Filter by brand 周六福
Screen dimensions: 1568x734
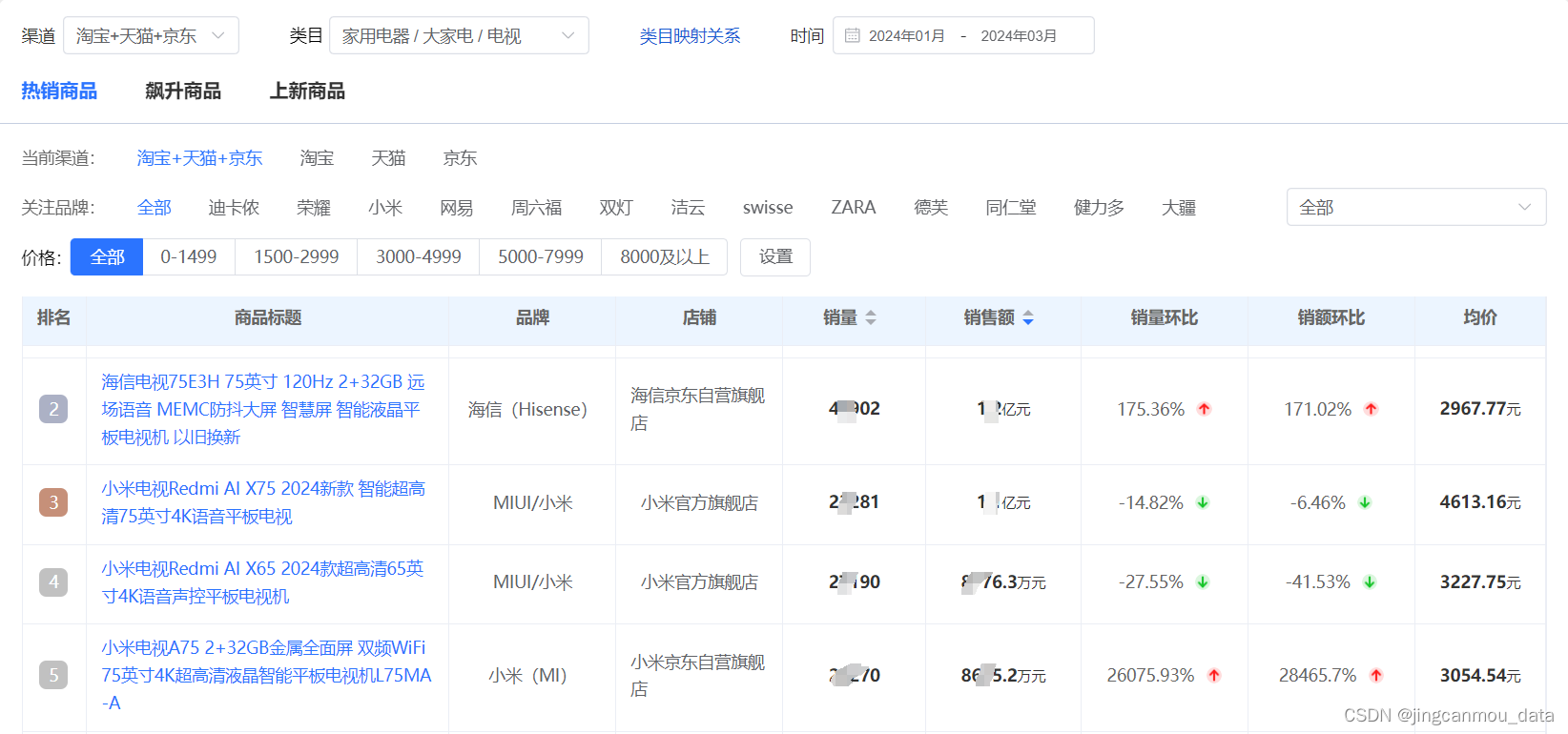(x=536, y=208)
